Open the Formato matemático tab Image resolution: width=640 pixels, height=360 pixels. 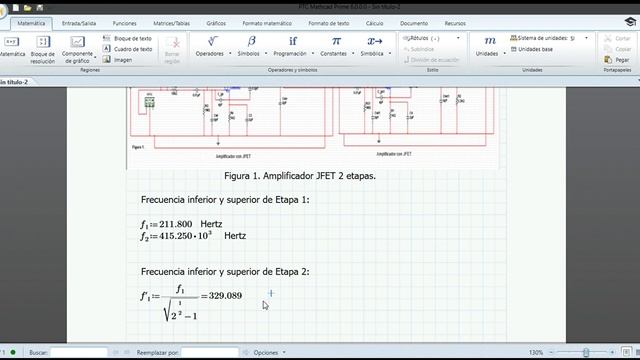coord(267,24)
